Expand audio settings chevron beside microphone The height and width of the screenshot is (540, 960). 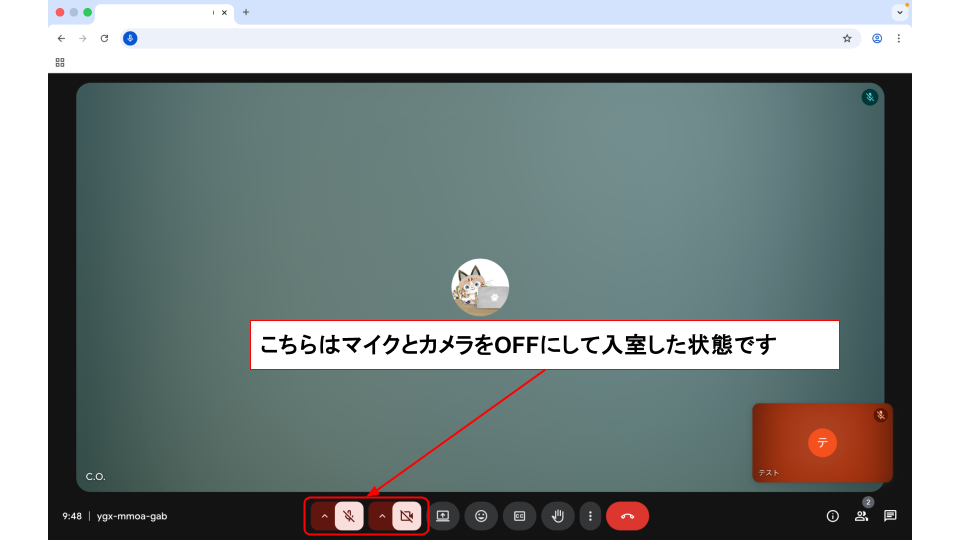tap(324, 516)
